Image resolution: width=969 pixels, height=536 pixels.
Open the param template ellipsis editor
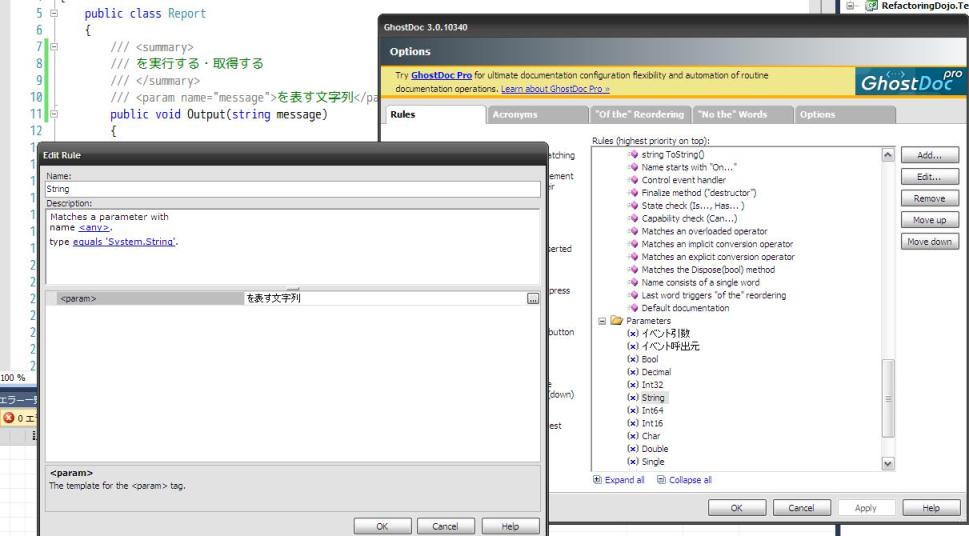pos(533,299)
